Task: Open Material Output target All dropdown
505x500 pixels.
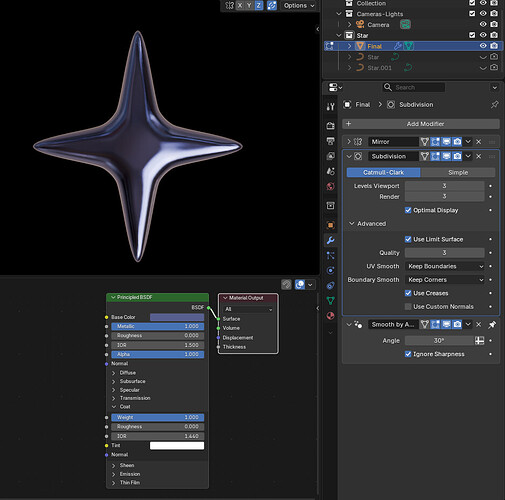Action: 248,309
